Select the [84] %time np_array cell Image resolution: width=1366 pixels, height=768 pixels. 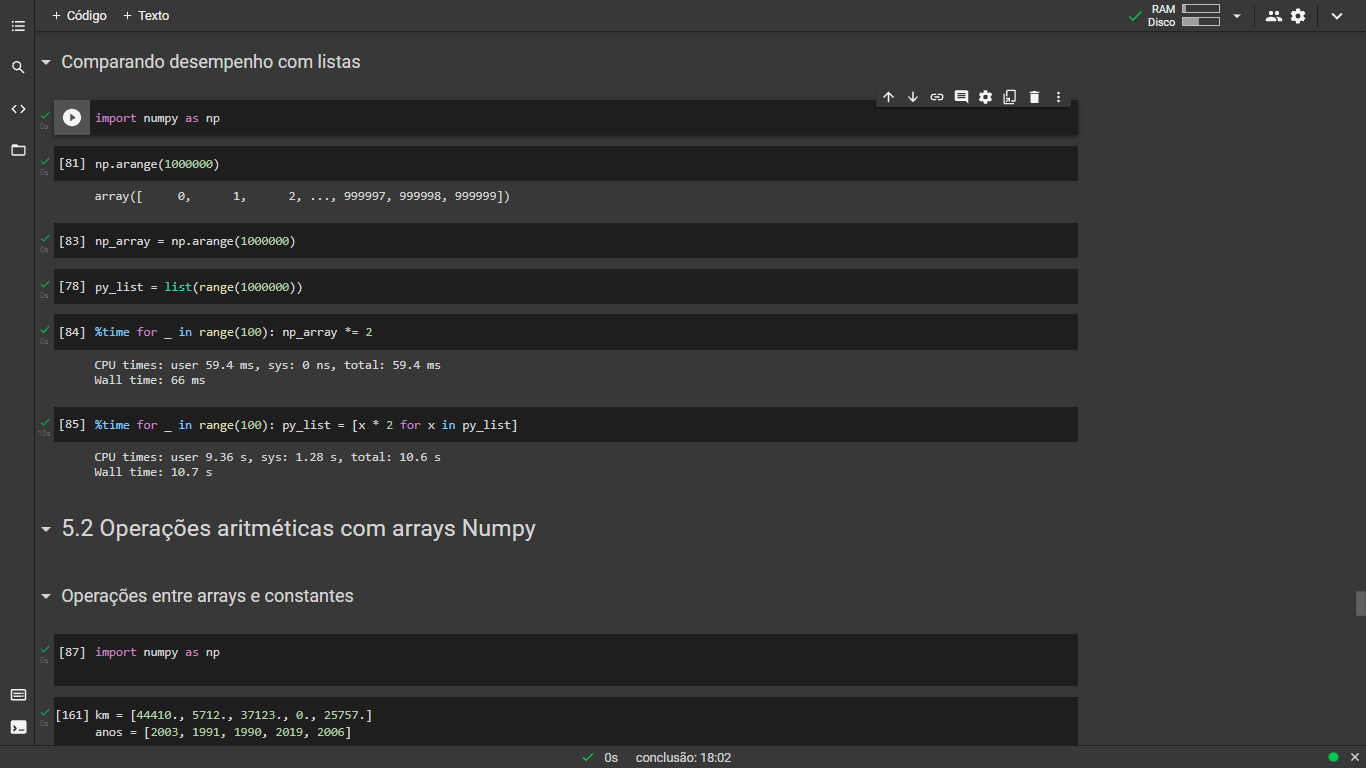point(566,332)
